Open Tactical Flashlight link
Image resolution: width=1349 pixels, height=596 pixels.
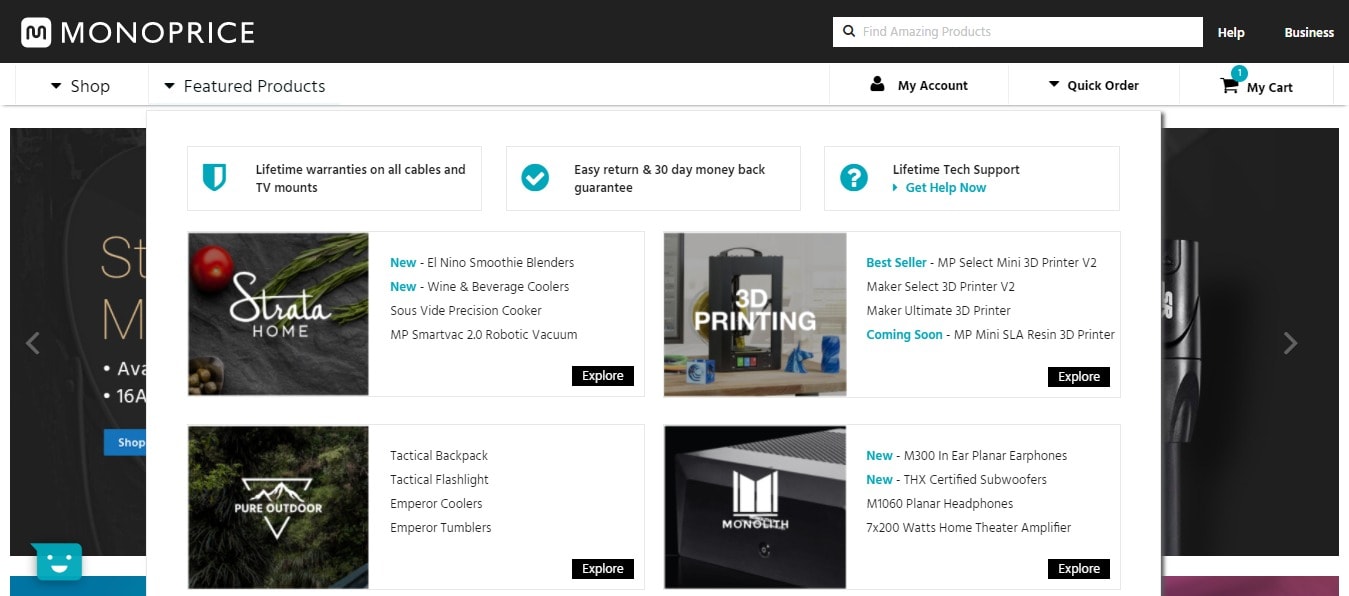point(440,480)
